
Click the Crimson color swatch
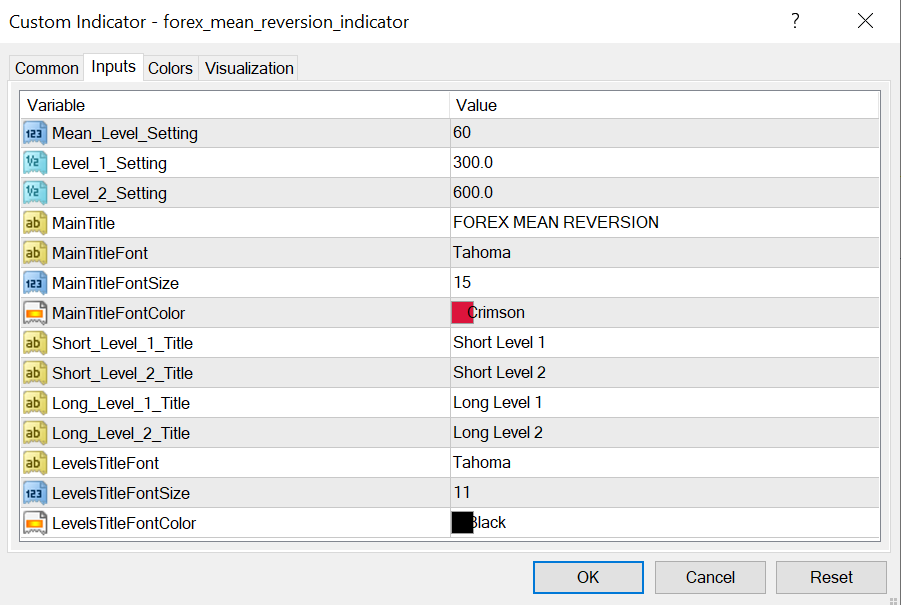(463, 313)
